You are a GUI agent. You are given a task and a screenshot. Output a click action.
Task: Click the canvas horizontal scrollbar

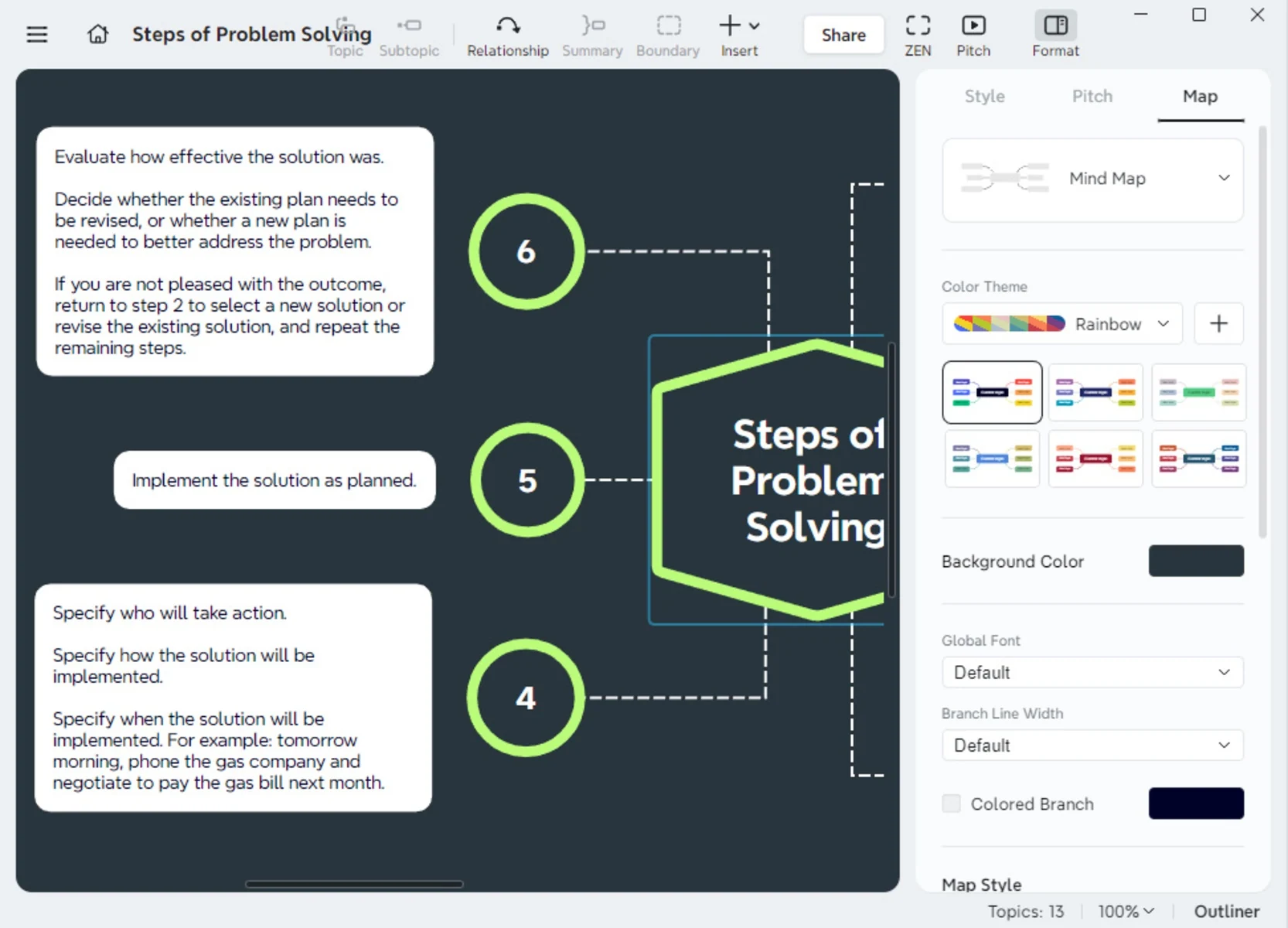354,884
